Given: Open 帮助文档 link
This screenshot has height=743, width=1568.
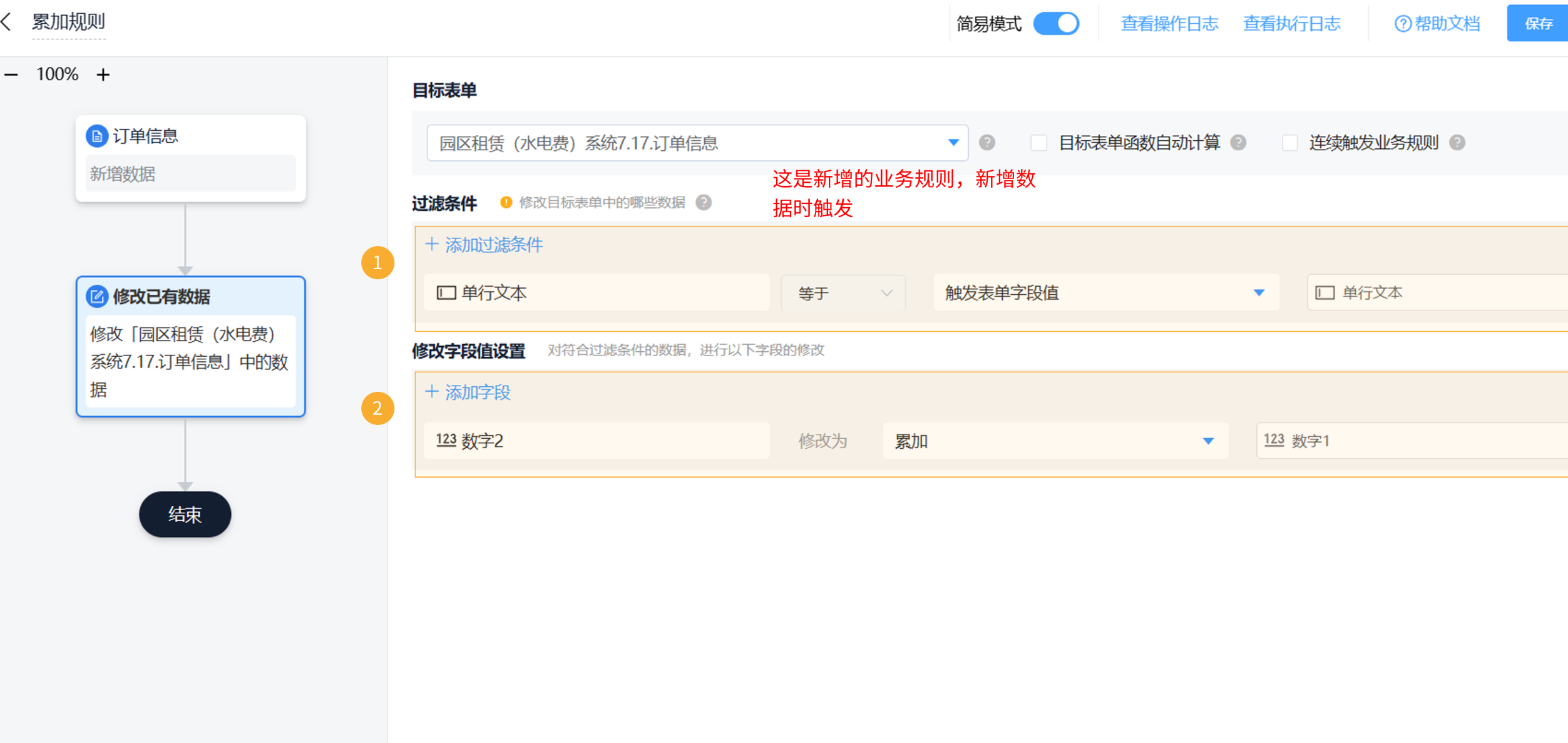Looking at the screenshot, I should pos(1437,24).
